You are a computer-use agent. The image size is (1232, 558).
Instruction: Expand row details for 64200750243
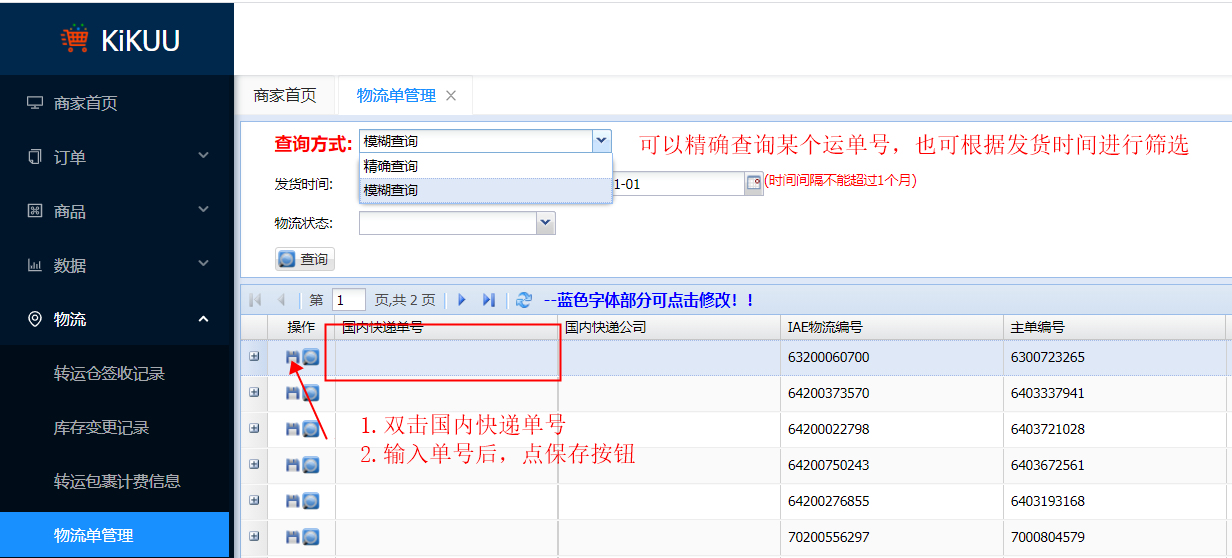[254, 465]
